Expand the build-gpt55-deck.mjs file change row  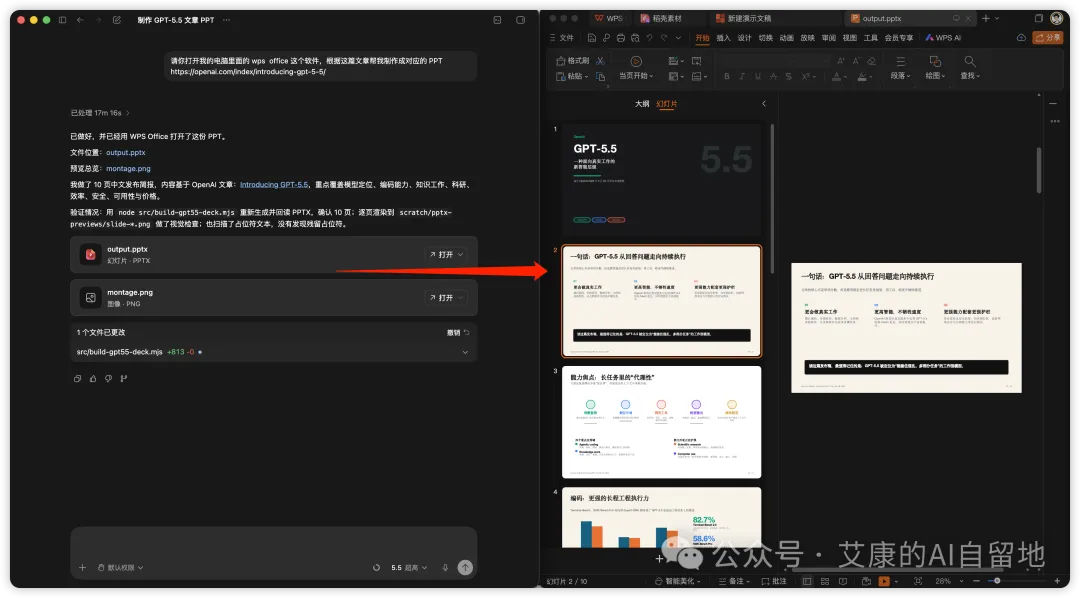pyautogui.click(x=465, y=352)
